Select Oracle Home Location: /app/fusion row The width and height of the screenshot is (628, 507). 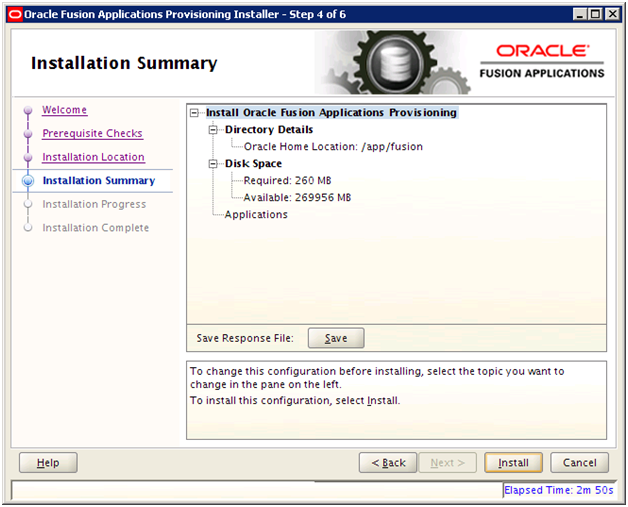click(x=333, y=147)
